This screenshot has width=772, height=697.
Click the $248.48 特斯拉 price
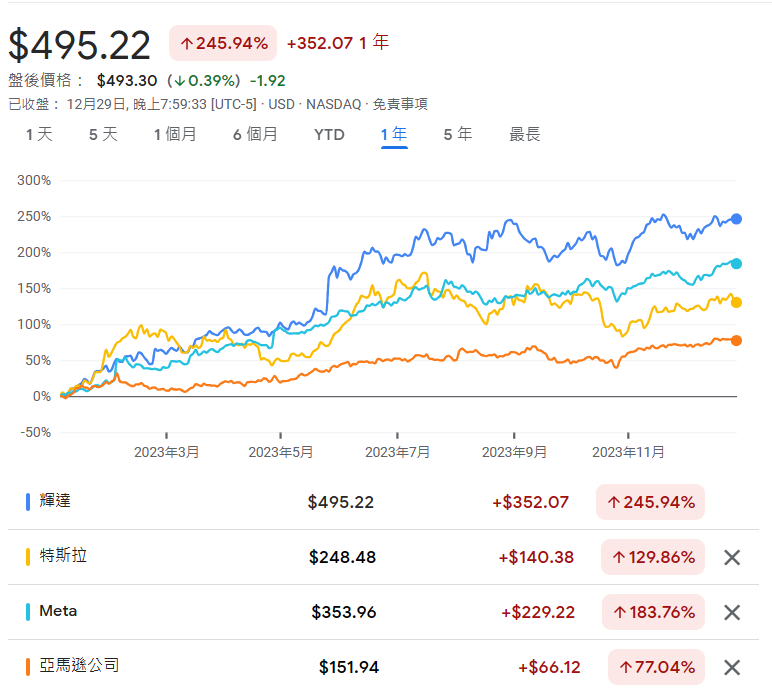(342, 557)
